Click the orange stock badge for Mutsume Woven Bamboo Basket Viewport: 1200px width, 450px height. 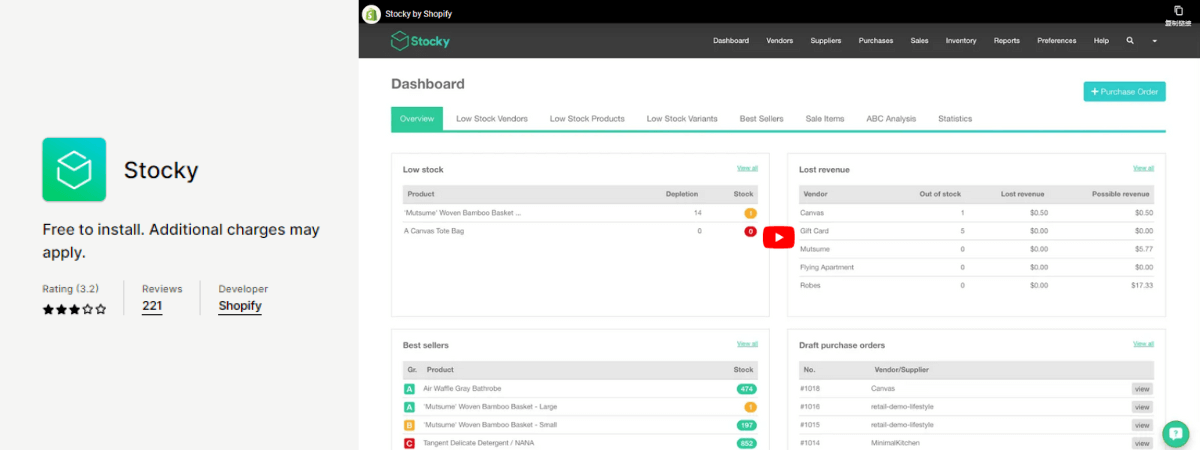coord(750,213)
